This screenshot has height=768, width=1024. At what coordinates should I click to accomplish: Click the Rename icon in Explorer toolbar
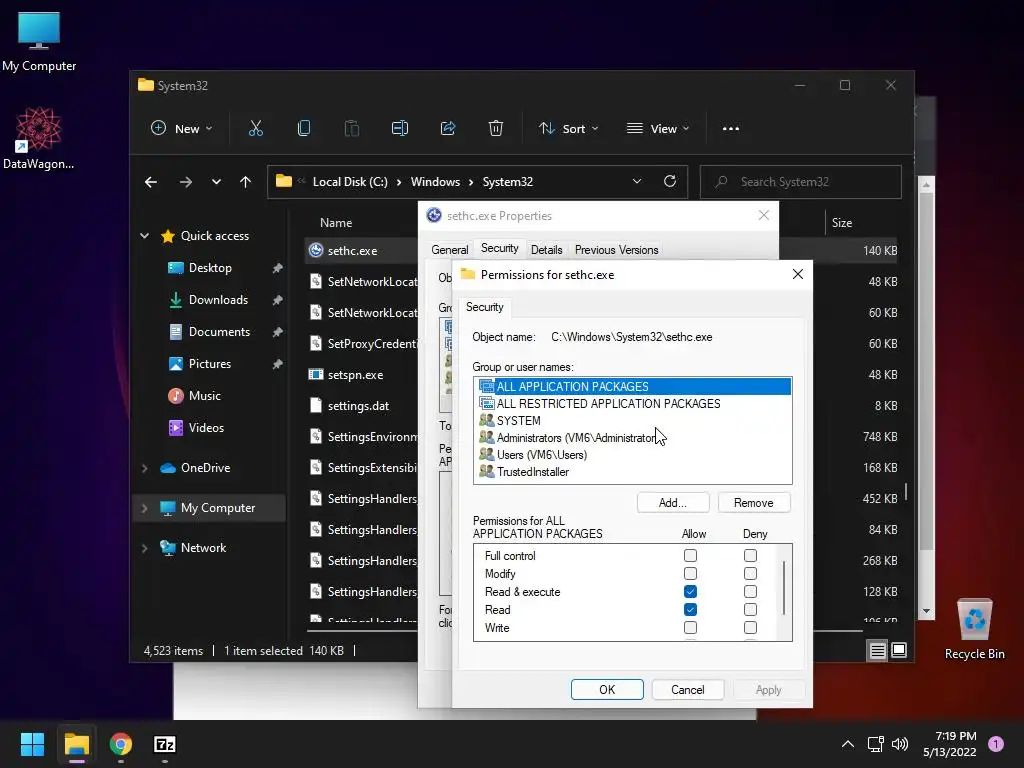coord(400,129)
